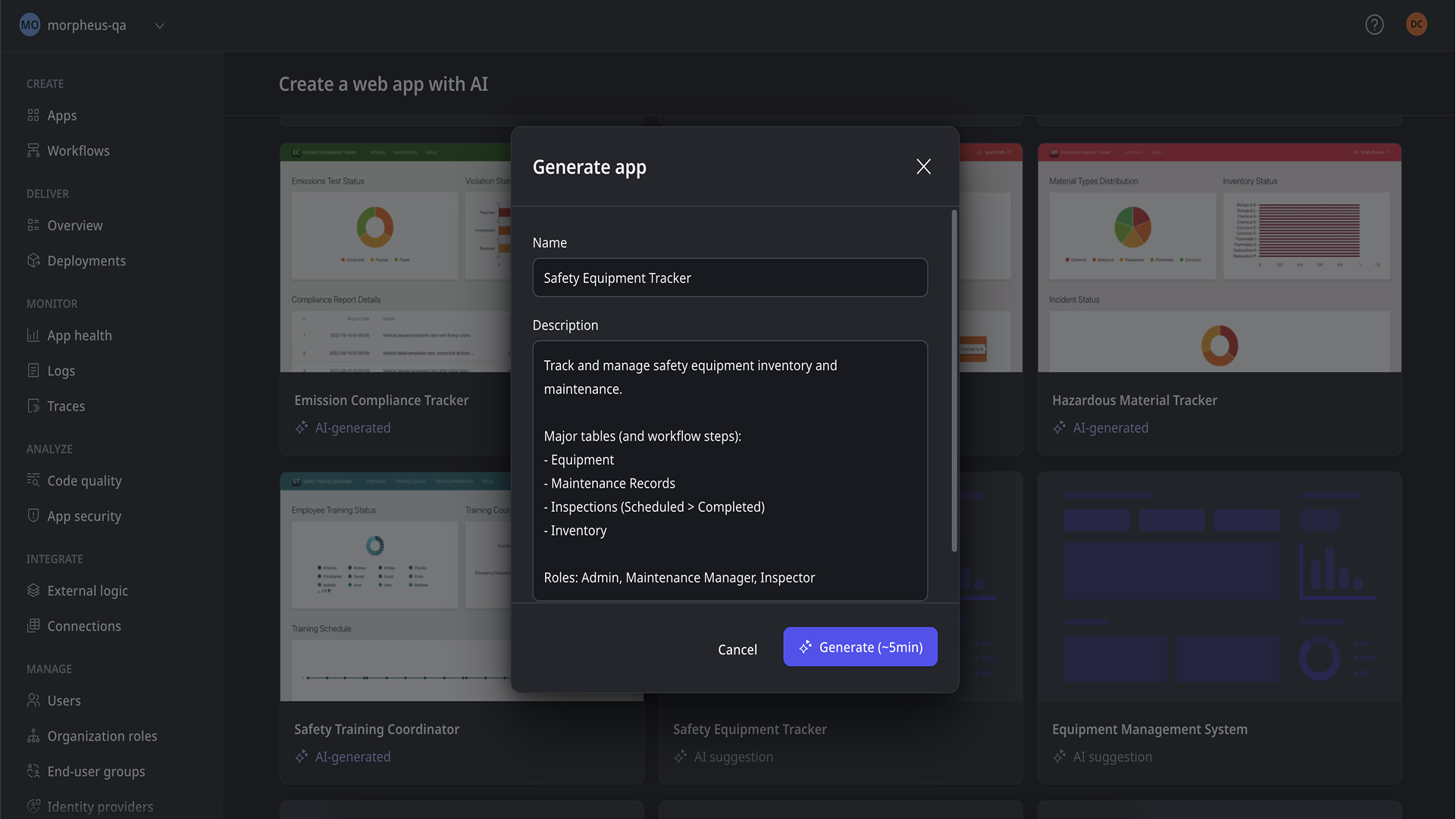Screen dimensions: 1456x819
Task: Click the Logs document icon
Action: 33,370
